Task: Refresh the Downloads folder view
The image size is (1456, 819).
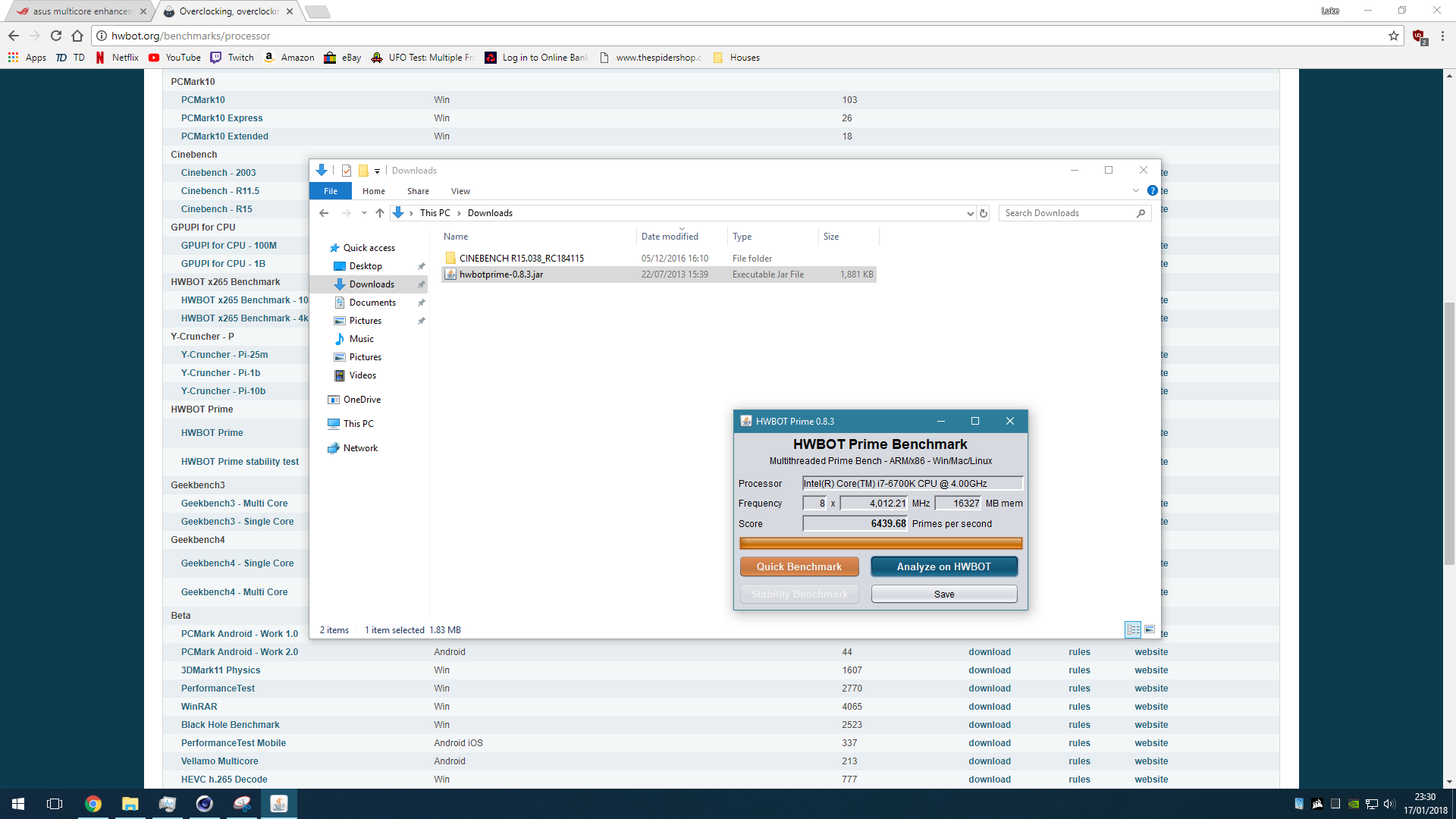Action: pos(984,213)
